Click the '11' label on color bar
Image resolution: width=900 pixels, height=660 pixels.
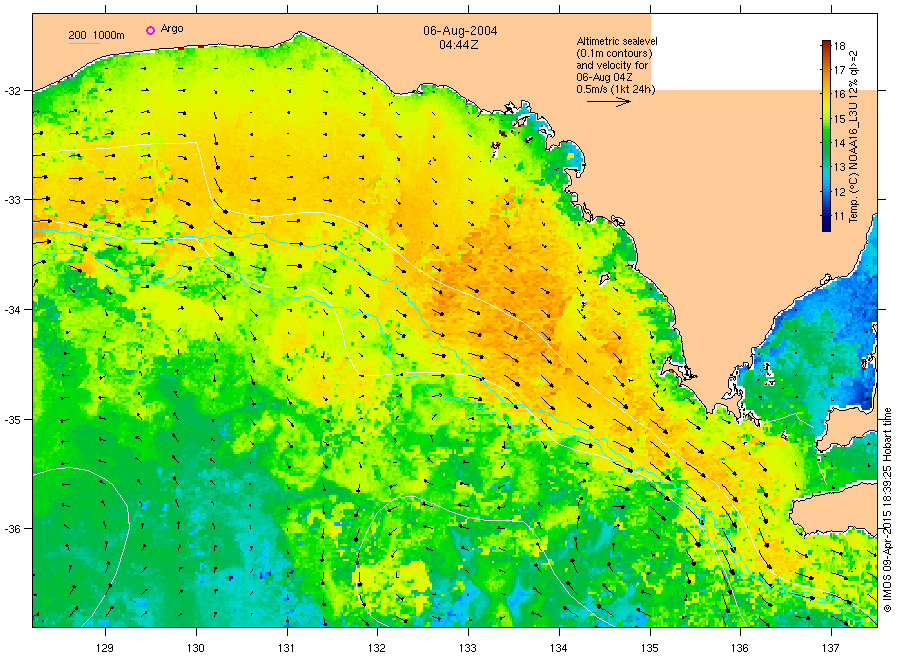[839, 216]
